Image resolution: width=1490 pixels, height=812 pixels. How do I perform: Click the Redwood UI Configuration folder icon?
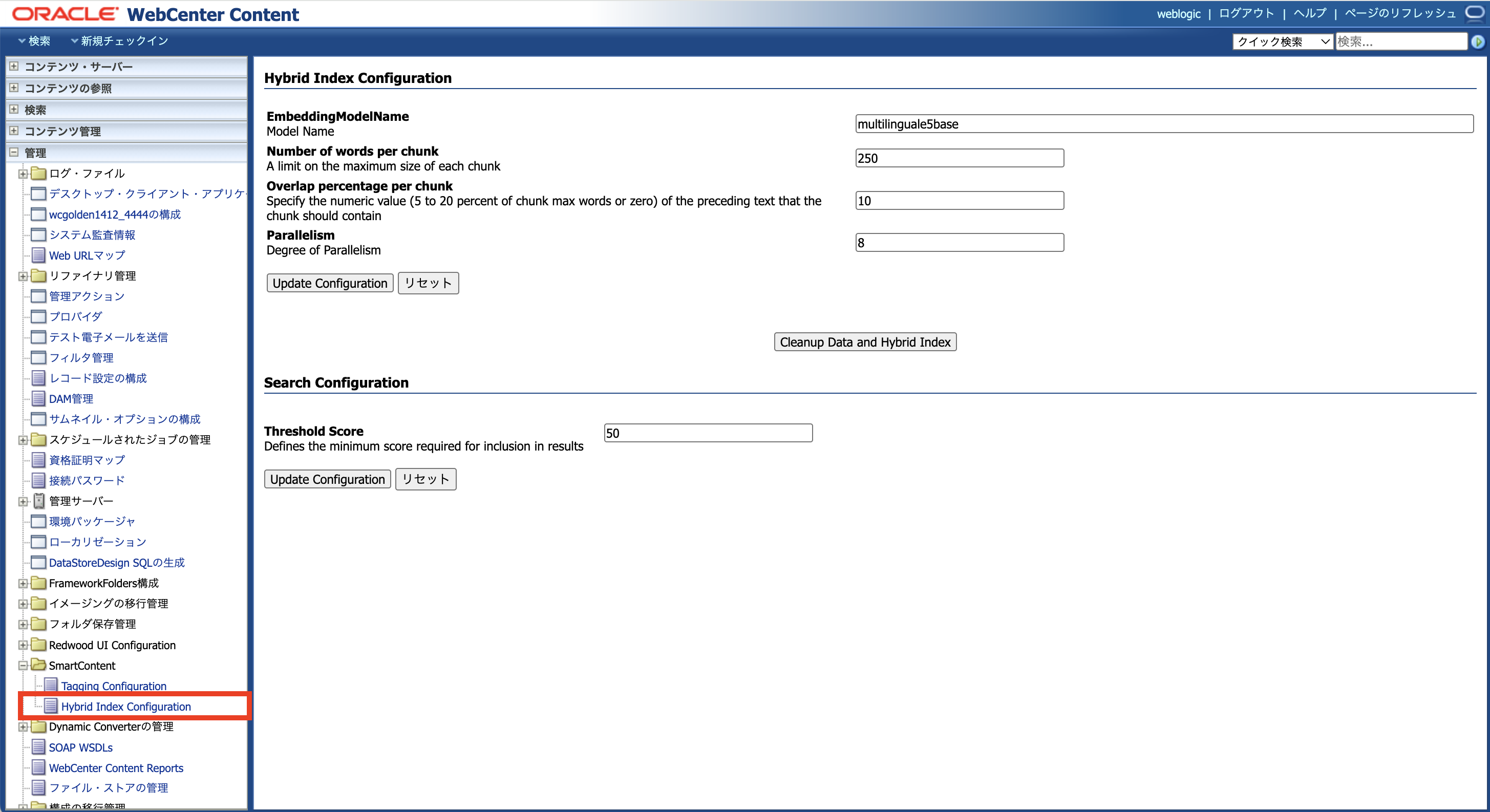(x=38, y=644)
